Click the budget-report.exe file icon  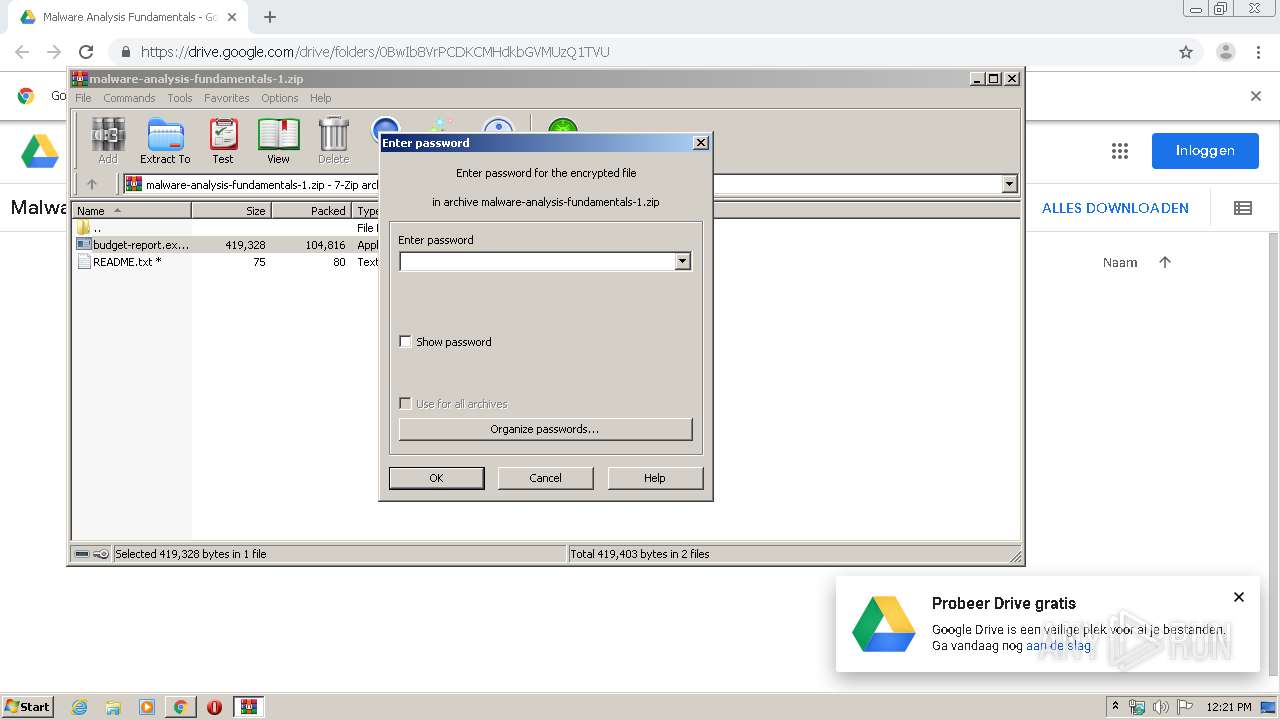pyautogui.click(x=84, y=245)
